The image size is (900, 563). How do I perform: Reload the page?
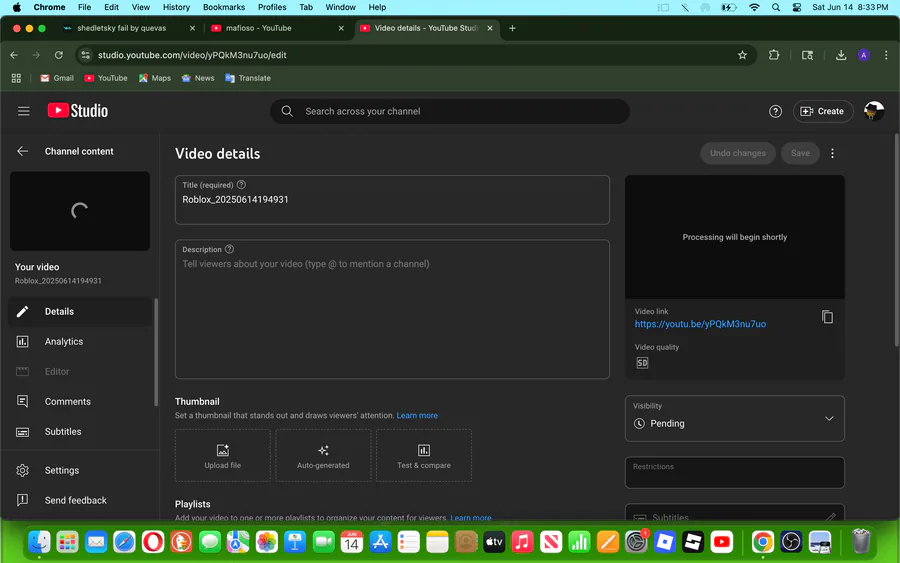click(x=59, y=55)
